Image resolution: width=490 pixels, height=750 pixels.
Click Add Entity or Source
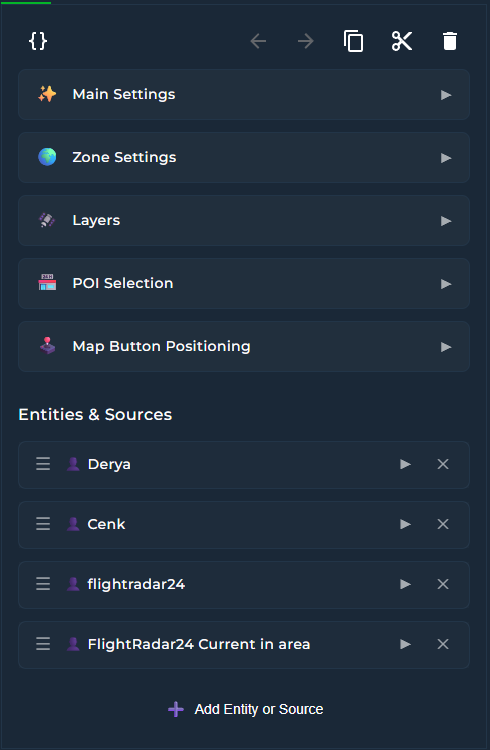[245, 709]
